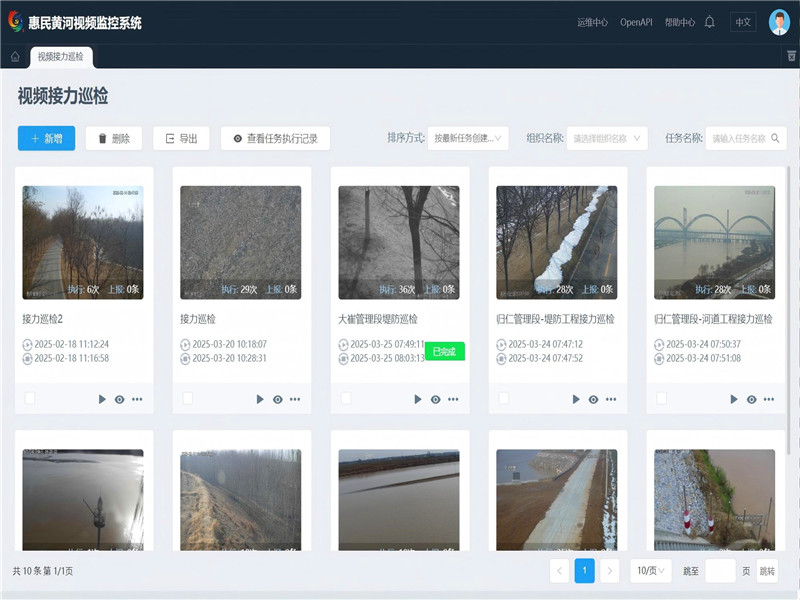Select page 1 in pagination
Screen dimensions: 800x600
pyautogui.click(x=584, y=570)
